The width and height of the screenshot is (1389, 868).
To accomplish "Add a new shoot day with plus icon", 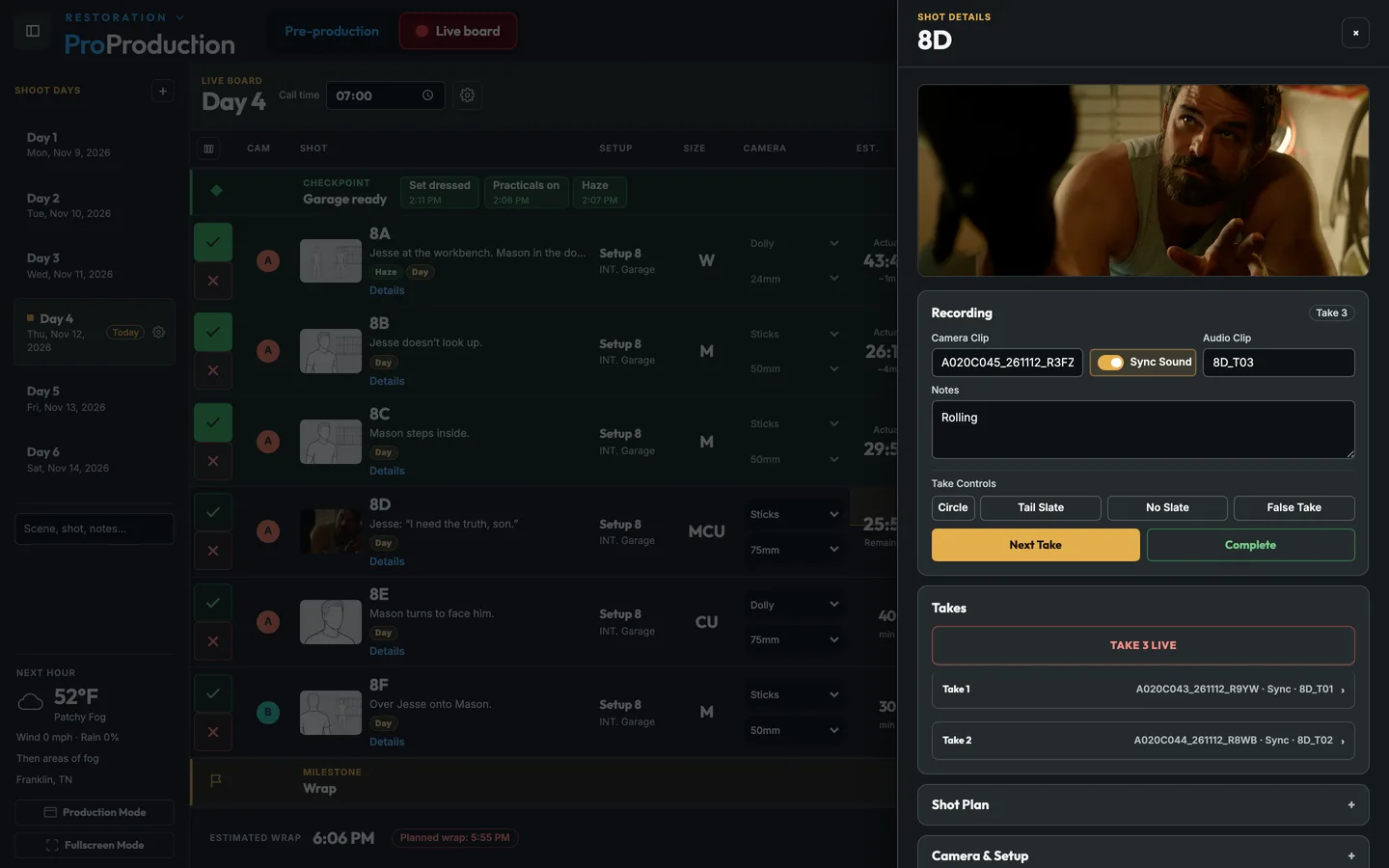I will tap(163, 91).
